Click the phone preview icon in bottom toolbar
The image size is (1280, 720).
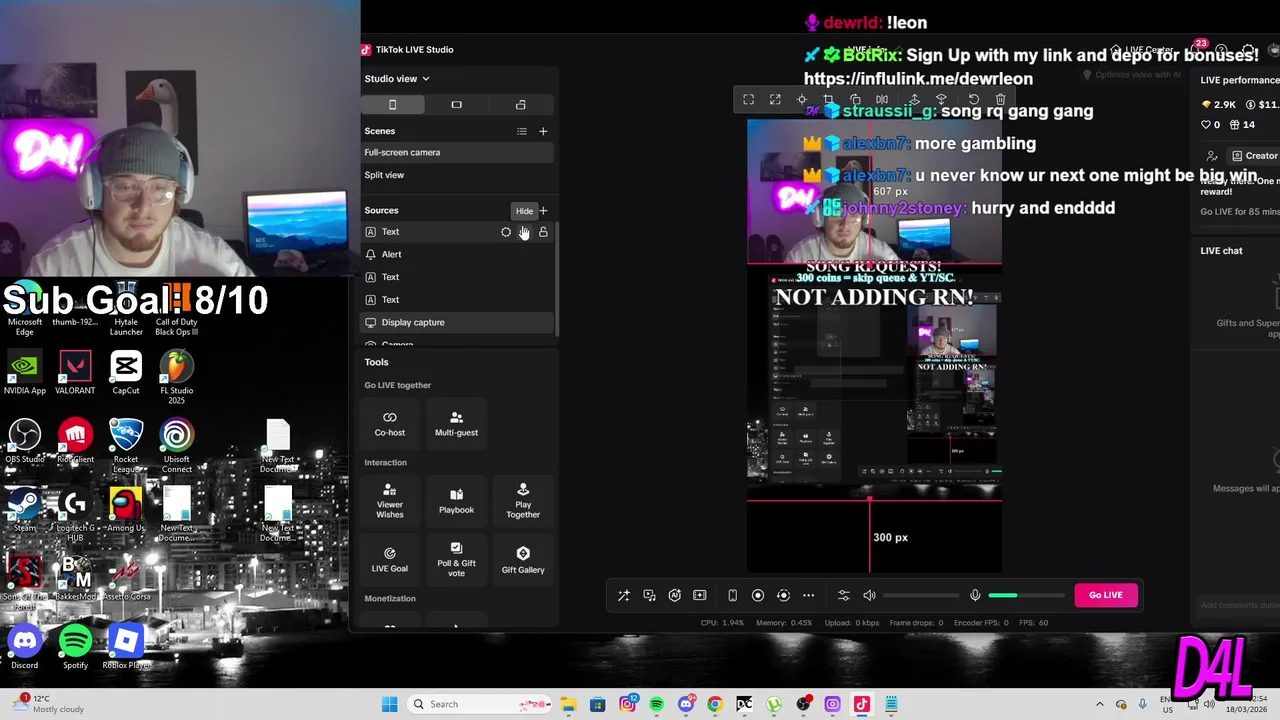pos(732,596)
